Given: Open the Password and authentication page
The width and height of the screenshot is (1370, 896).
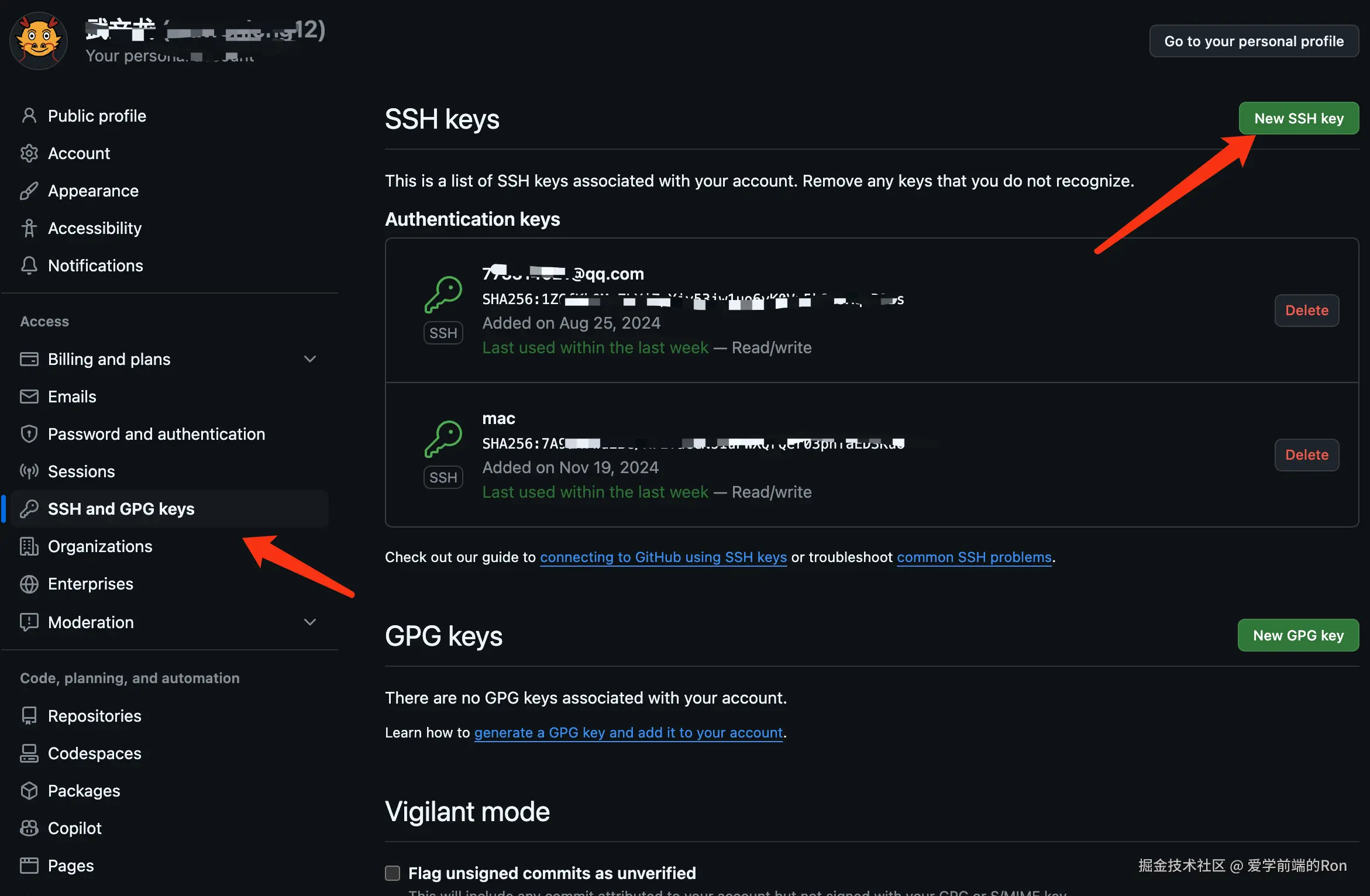Looking at the screenshot, I should (x=156, y=434).
